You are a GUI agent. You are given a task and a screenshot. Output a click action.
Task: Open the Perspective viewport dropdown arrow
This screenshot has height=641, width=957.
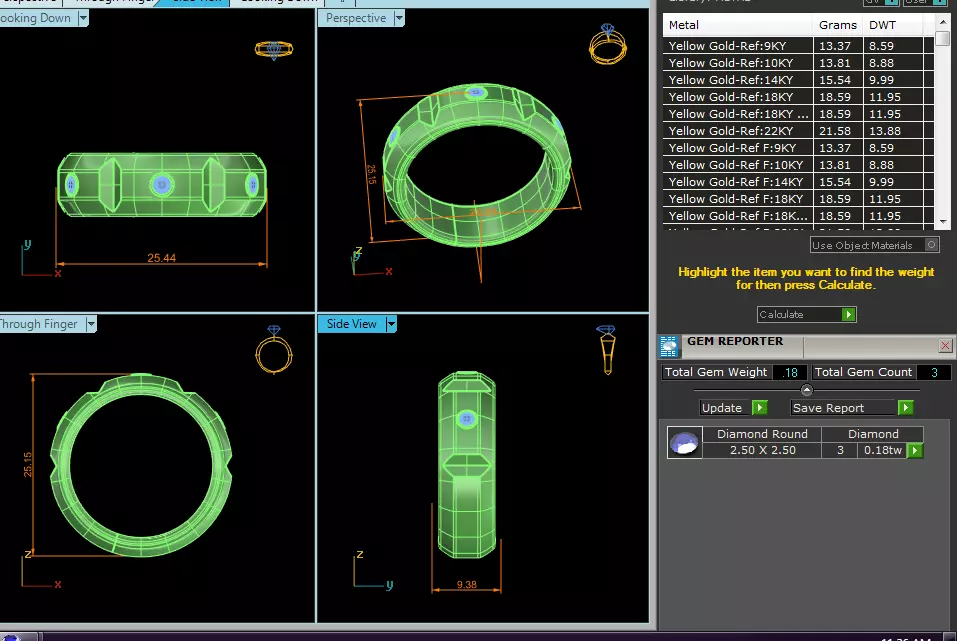click(x=399, y=18)
